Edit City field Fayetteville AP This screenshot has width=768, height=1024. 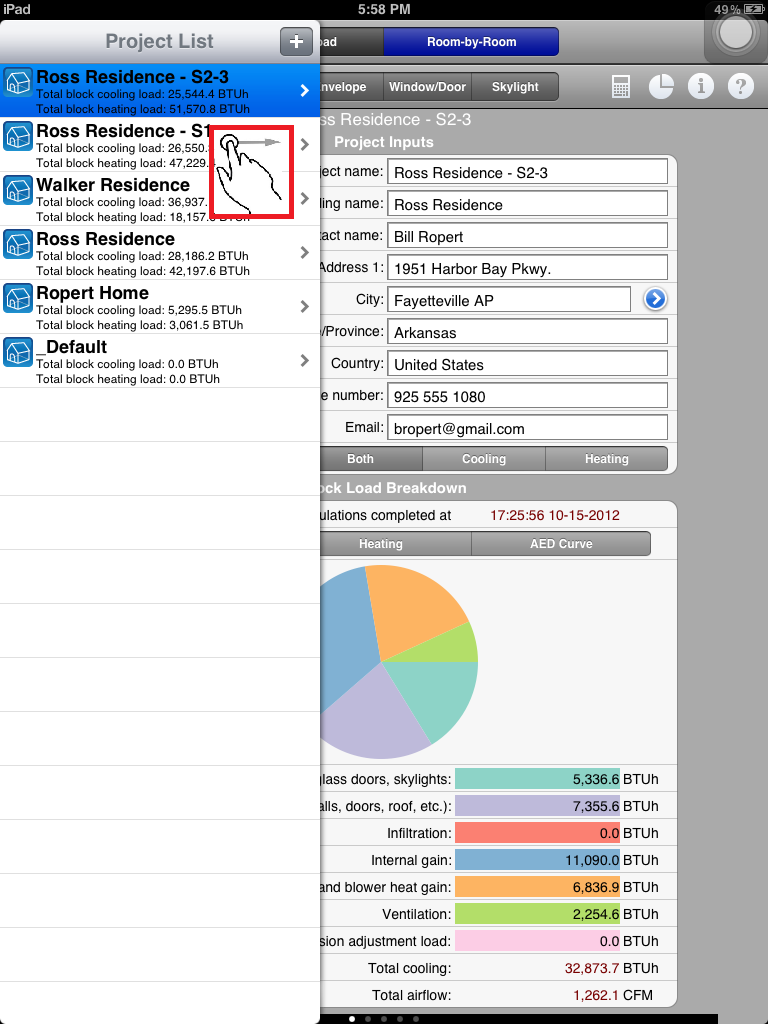pos(509,300)
